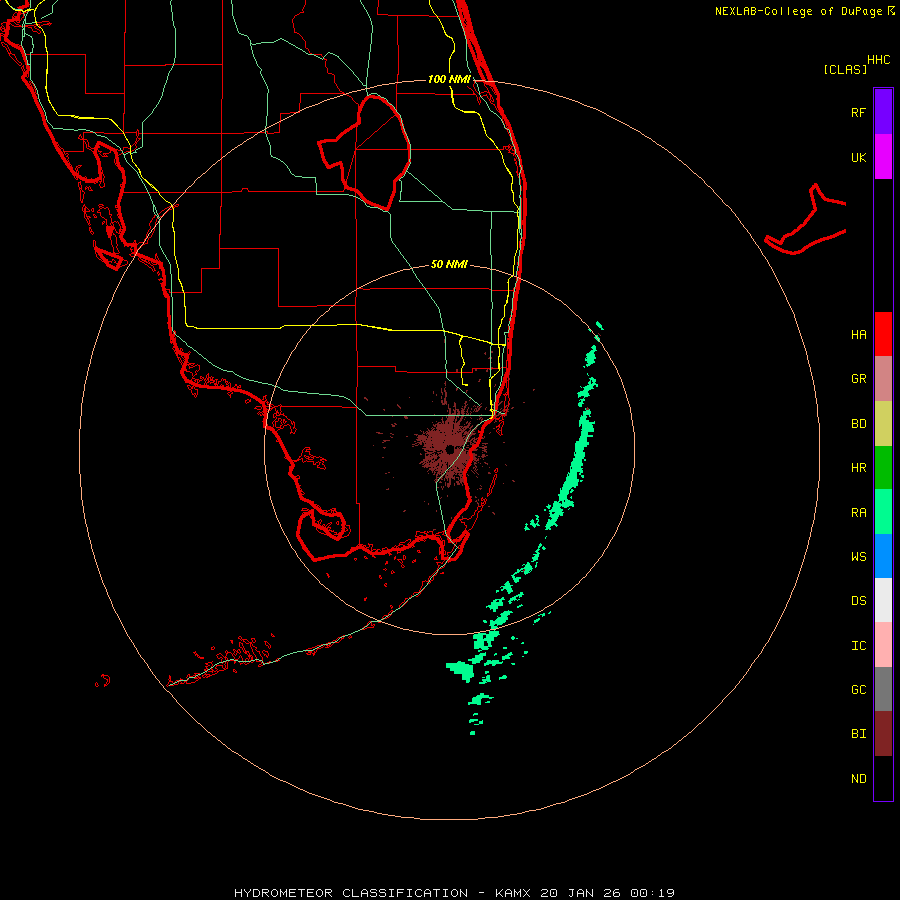Click the '100 NMI' range ring label
The height and width of the screenshot is (900, 900).
click(x=449, y=79)
